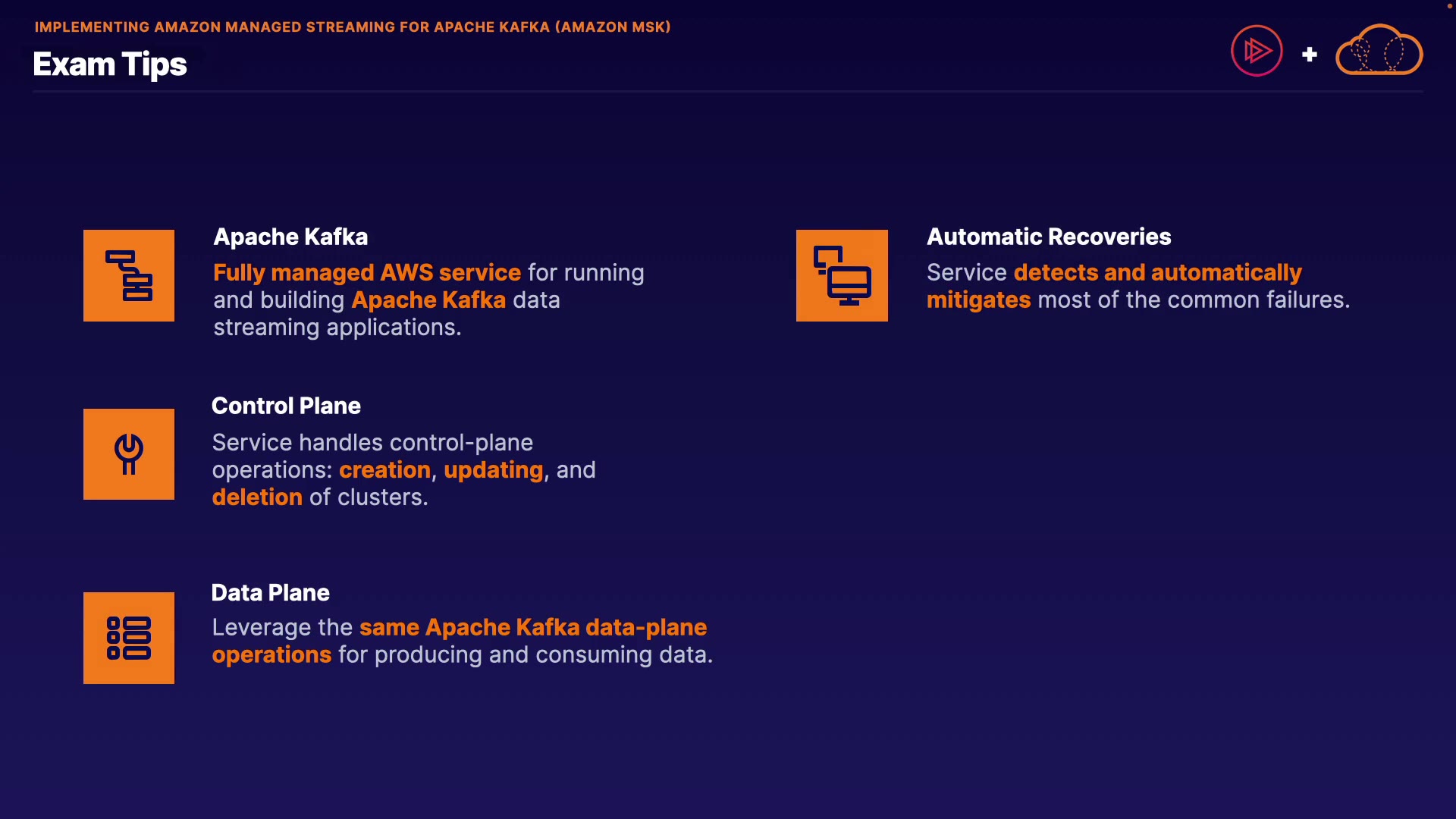
Task: Click the Apache Kafka heading
Action: click(290, 237)
